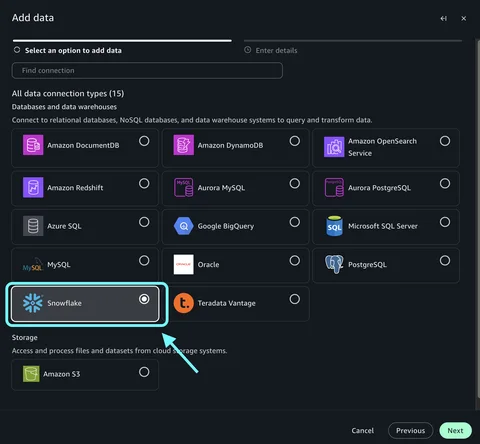
Task: Click the 'Snowflake' label text
Action: [64, 303]
